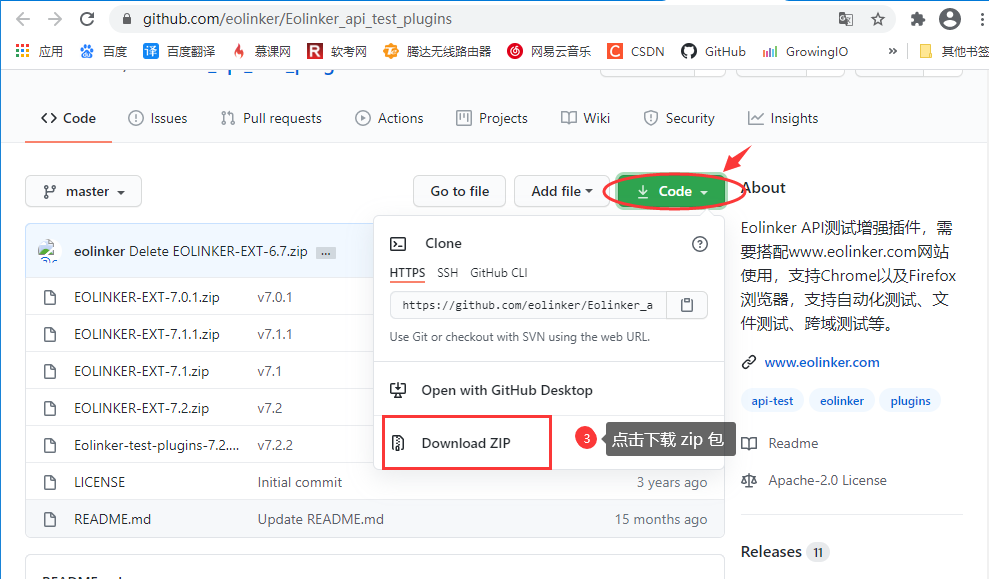Click Download ZIP
This screenshot has width=989, height=579.
tap(464, 442)
